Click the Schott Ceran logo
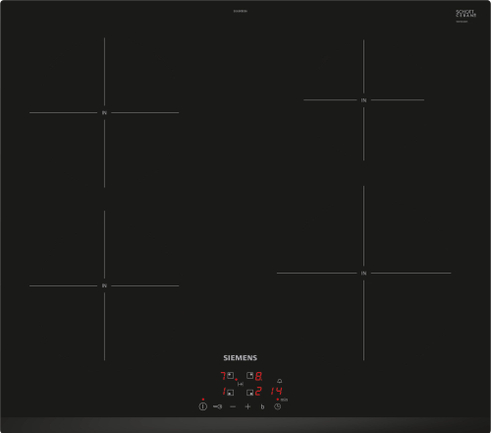Image resolution: width=491 pixels, height=433 pixels. (x=466, y=14)
